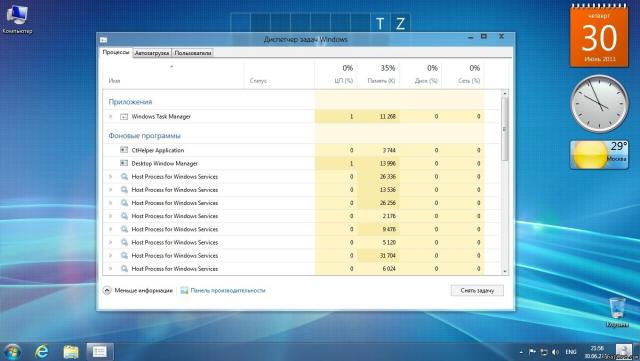Image resolution: width=640 pixels, height=361 pixels.
Task: Collapse details with the round arrow icon
Action: pyautogui.click(x=107, y=290)
